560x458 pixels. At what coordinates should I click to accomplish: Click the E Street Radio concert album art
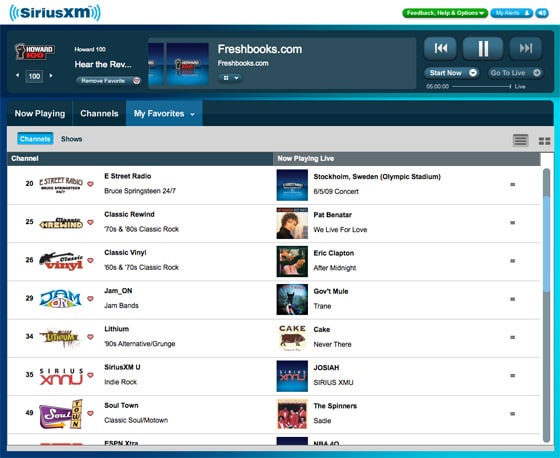pyautogui.click(x=292, y=185)
